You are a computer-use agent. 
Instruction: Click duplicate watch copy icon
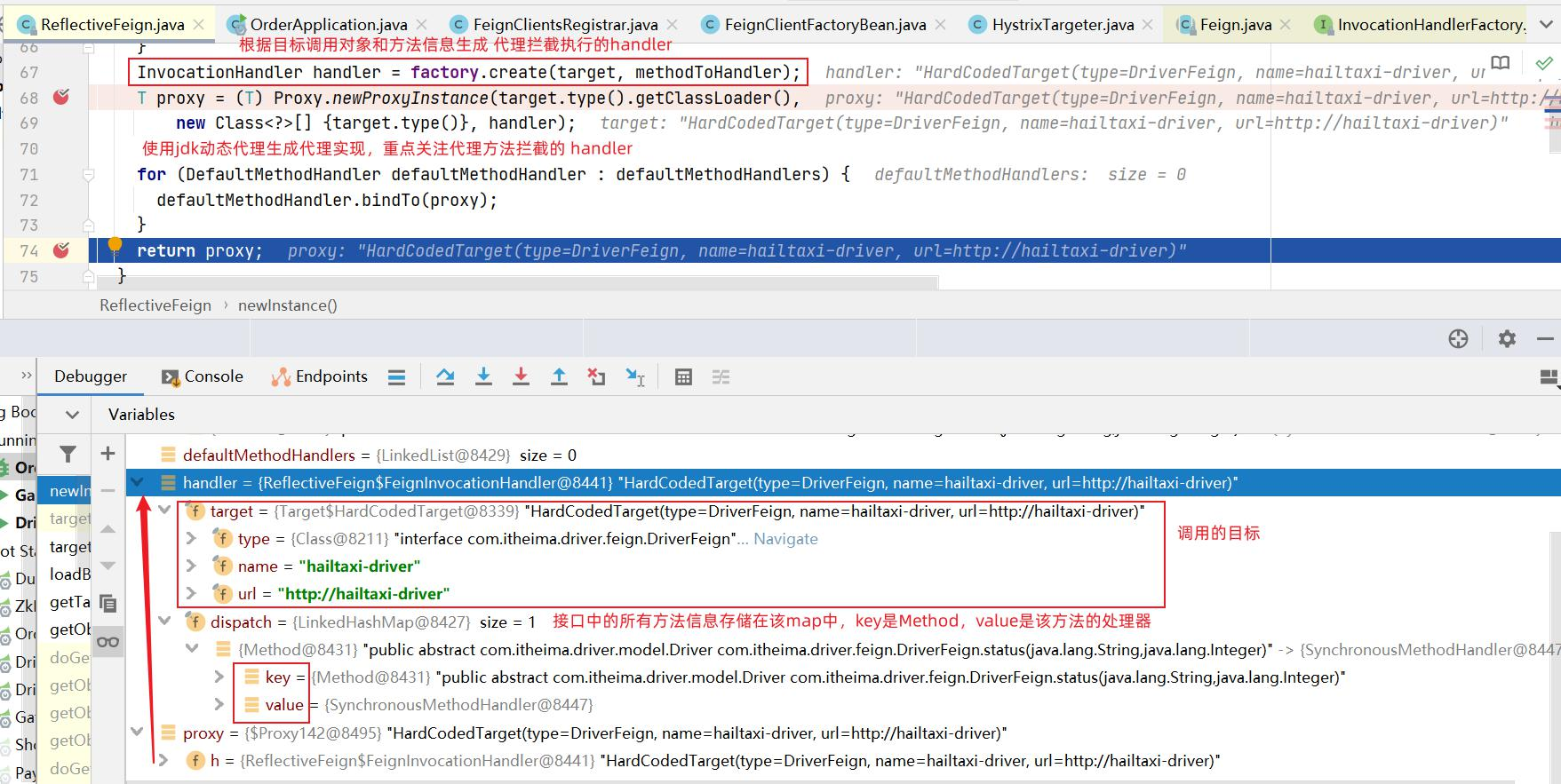point(108,604)
